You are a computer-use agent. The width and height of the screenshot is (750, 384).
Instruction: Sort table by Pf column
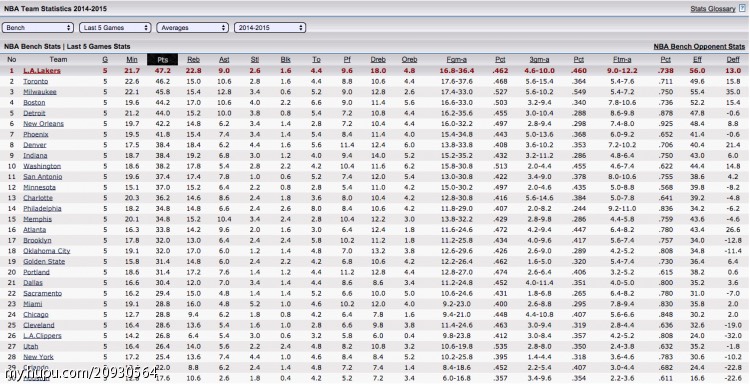[347, 59]
